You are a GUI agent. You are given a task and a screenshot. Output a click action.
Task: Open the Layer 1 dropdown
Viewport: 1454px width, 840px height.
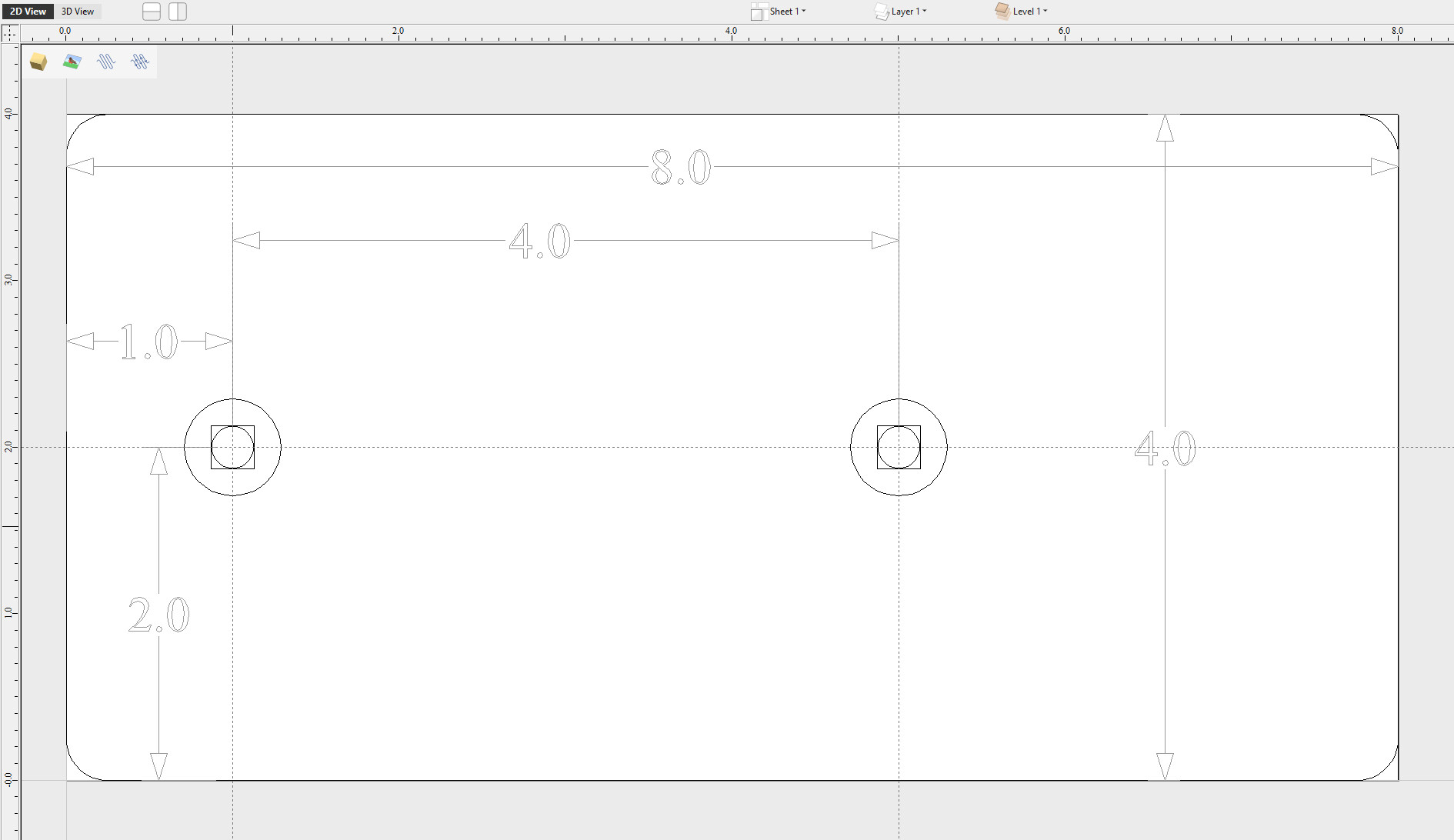909,12
